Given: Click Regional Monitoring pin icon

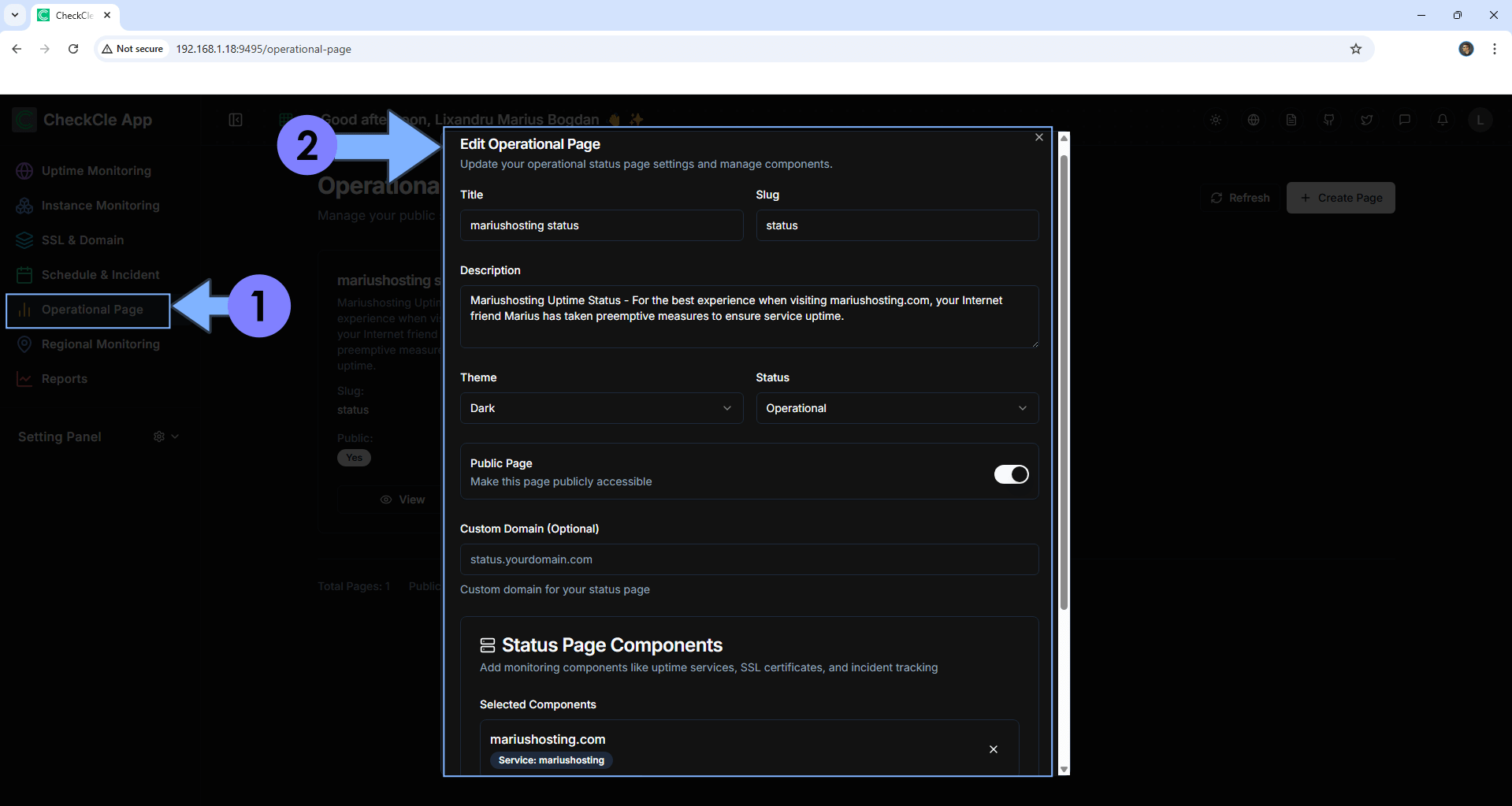Looking at the screenshot, I should 24,344.
